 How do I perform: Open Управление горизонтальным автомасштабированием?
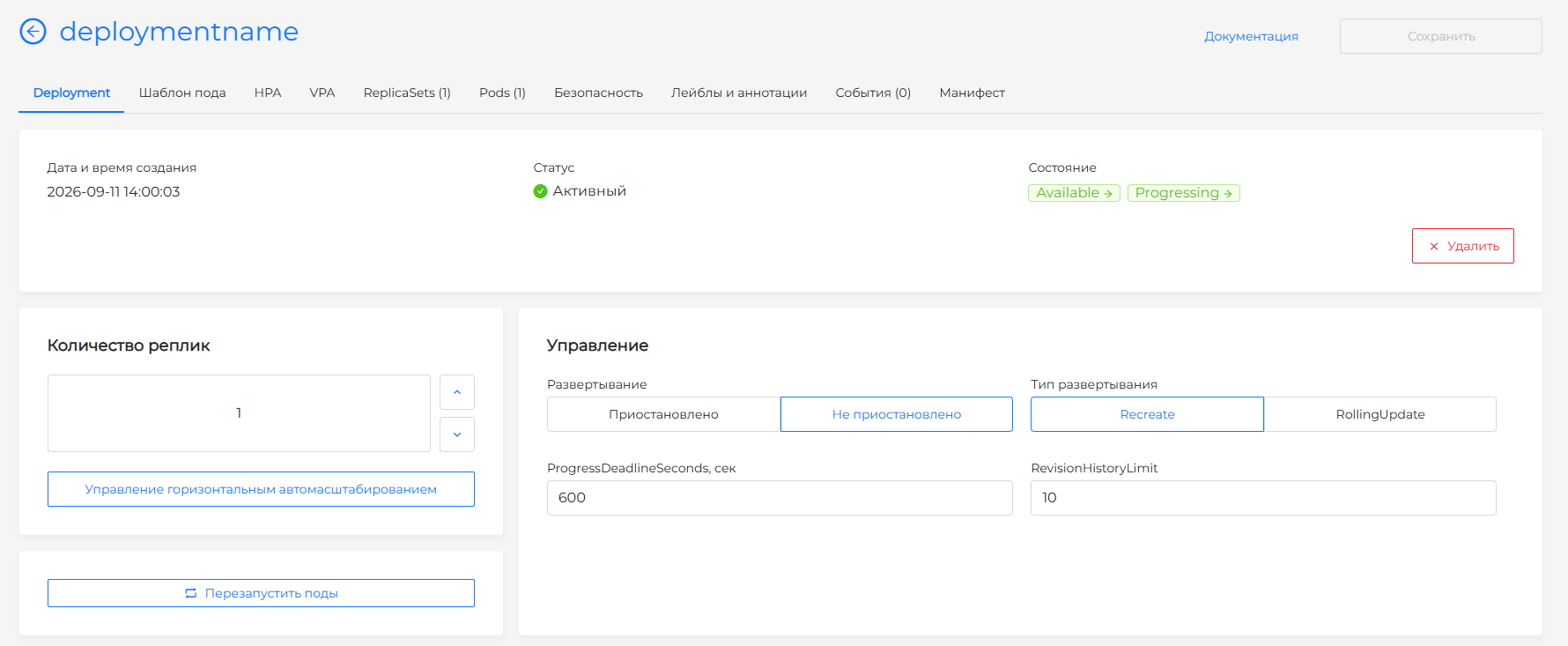[261, 489]
